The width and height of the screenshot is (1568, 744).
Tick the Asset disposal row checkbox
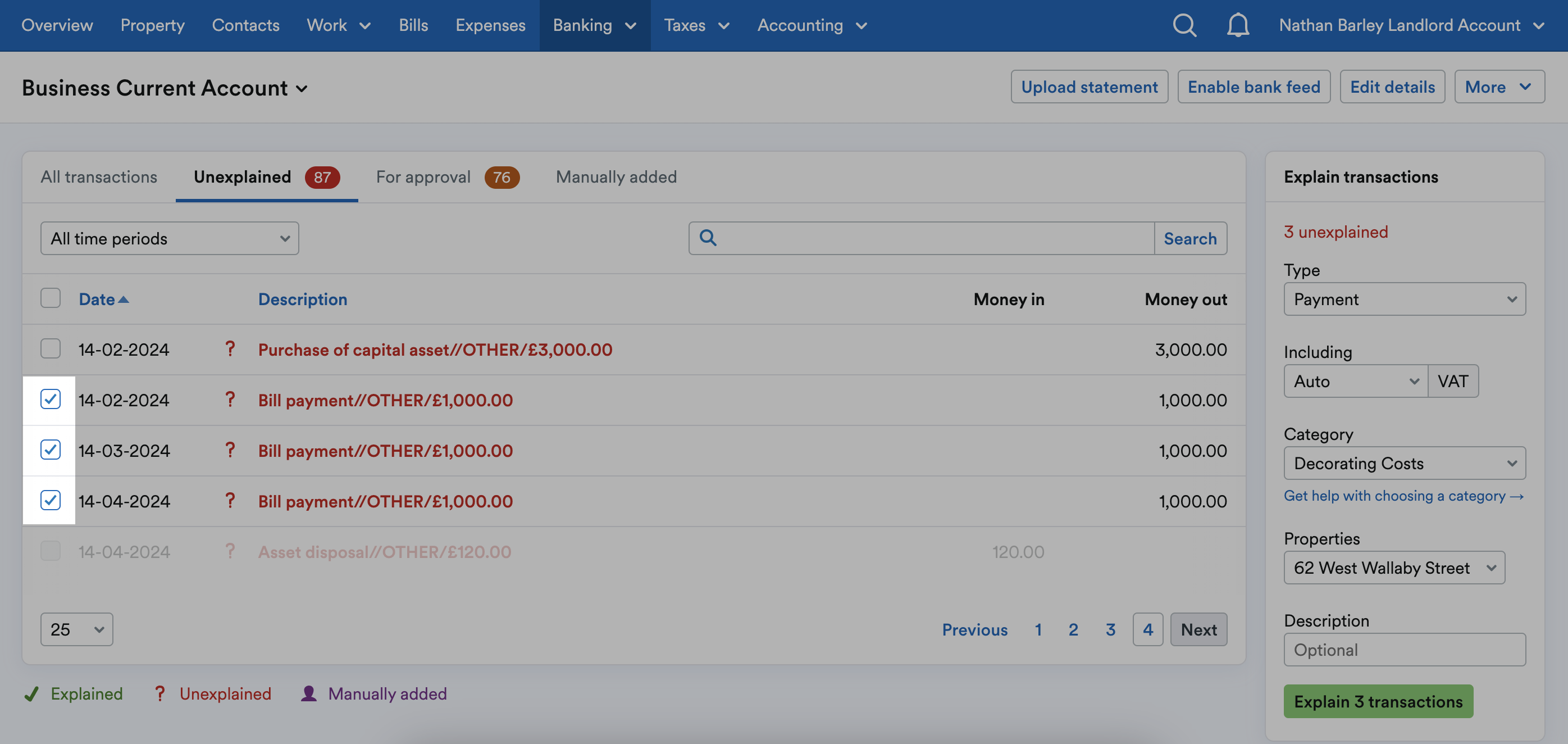pyautogui.click(x=51, y=551)
